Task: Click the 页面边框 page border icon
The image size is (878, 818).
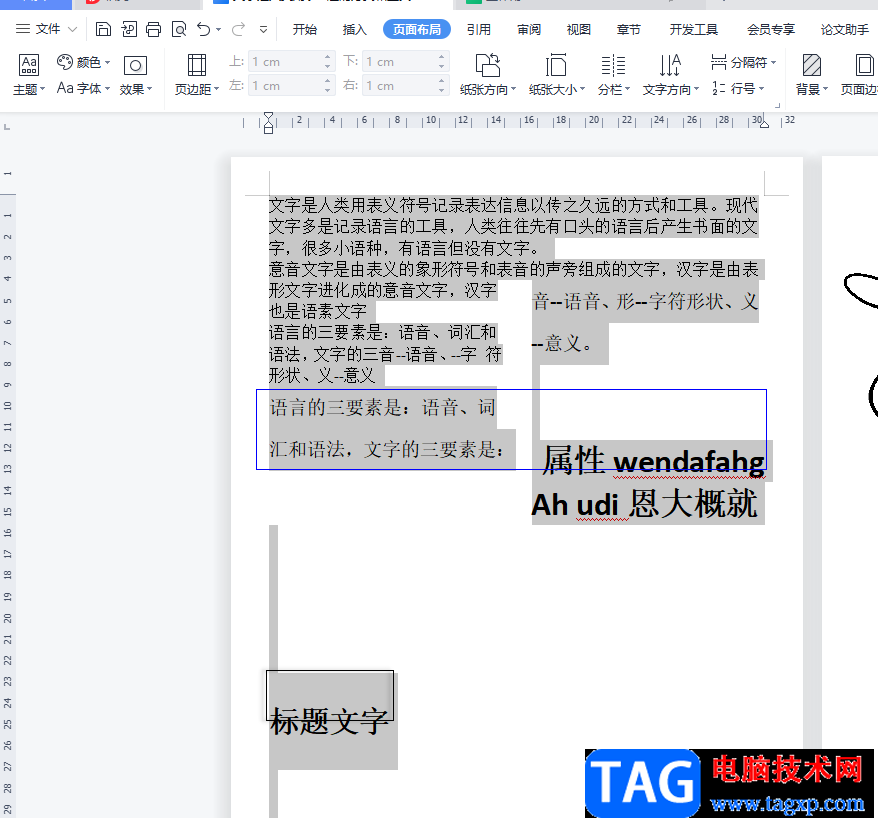Action: pos(863,65)
